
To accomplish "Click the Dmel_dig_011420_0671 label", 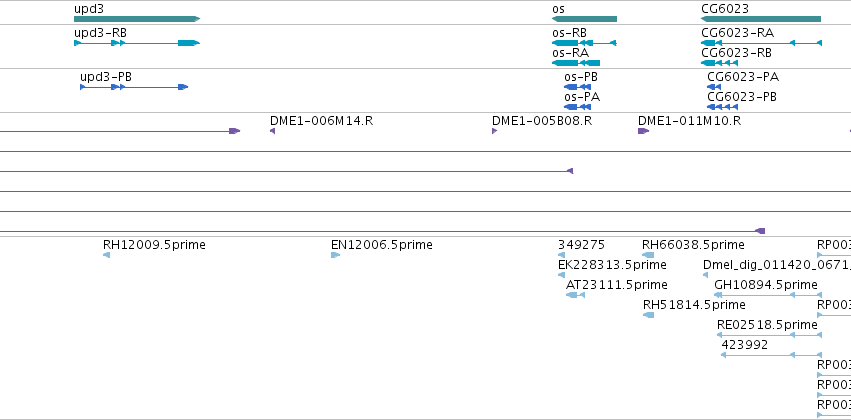I will click(x=777, y=265).
